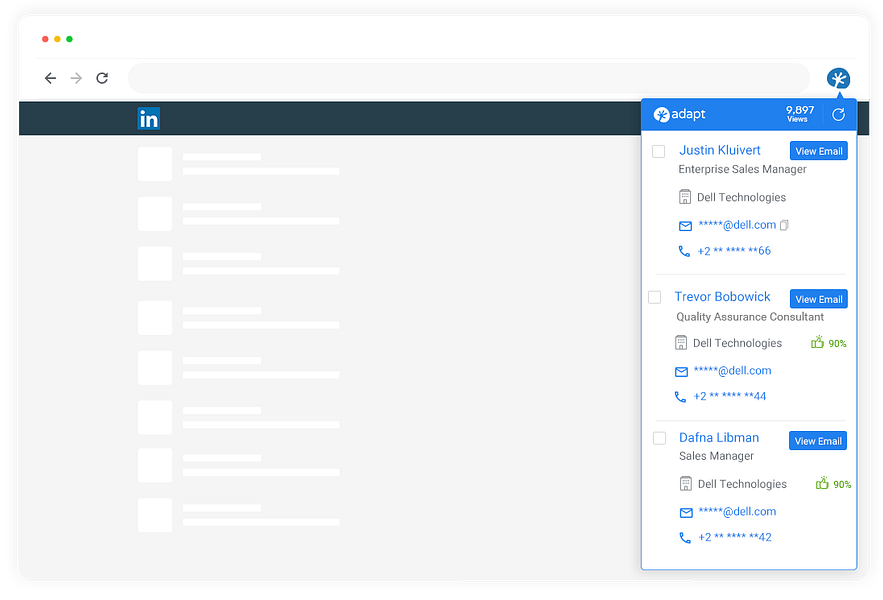Click the Enterprise Sales Manager title
The height and width of the screenshot is (600, 883).
click(x=742, y=169)
